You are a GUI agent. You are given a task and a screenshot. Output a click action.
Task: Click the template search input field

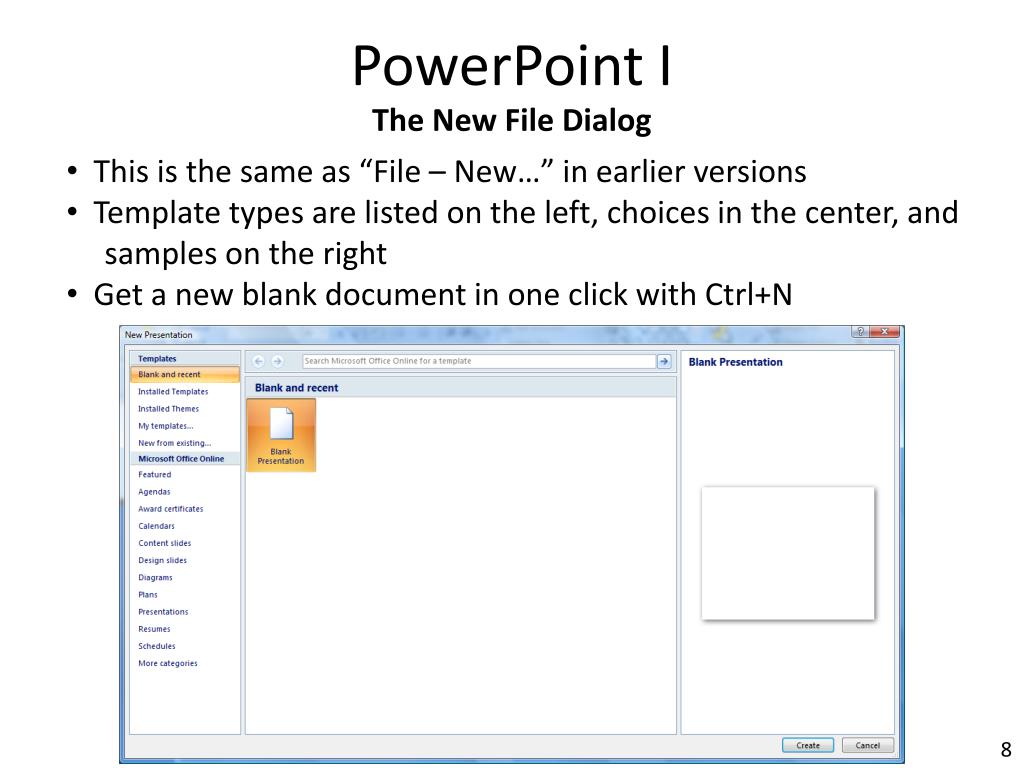click(x=479, y=361)
